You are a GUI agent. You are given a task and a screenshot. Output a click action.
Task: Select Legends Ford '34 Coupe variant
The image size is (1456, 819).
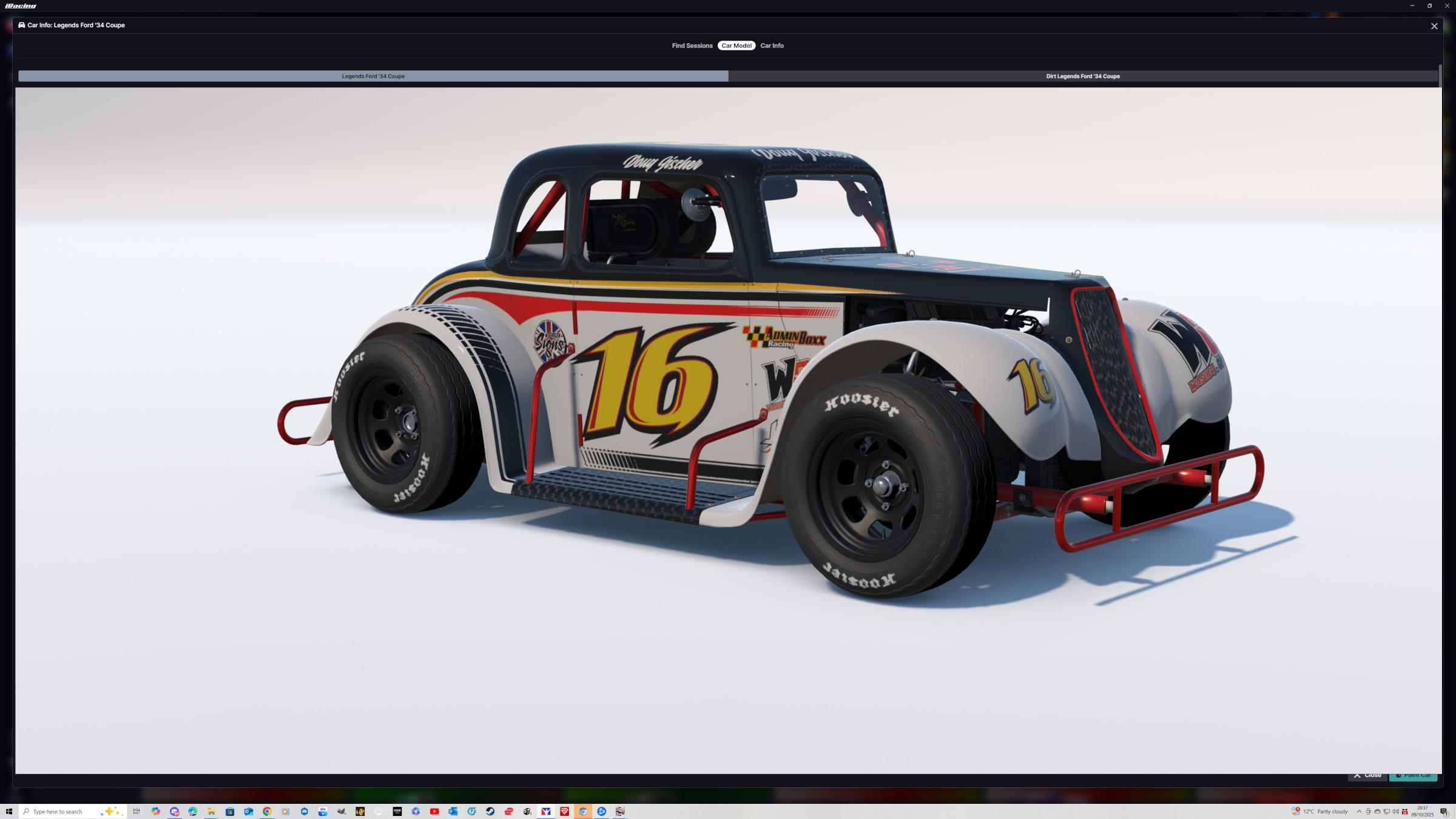point(373,76)
